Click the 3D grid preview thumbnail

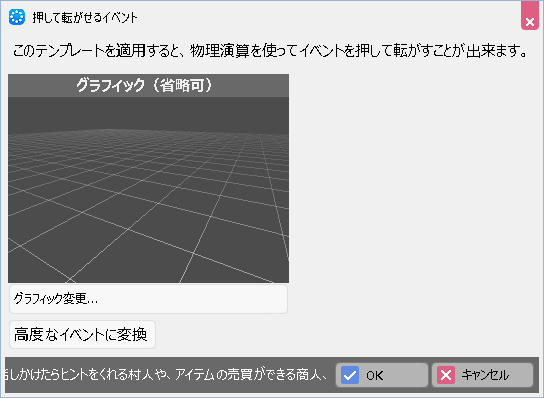pyautogui.click(x=148, y=190)
